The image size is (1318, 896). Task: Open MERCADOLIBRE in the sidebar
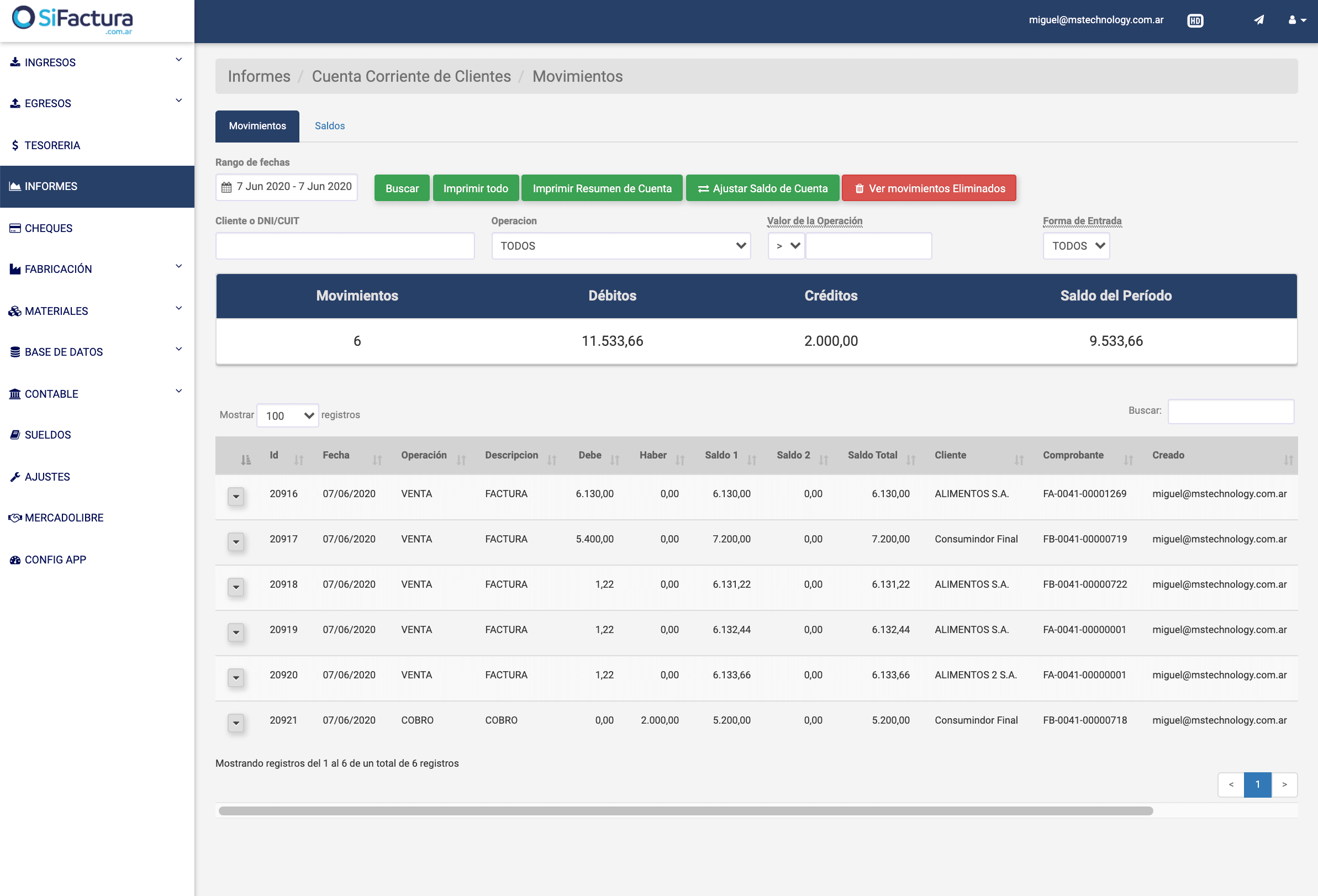tap(97, 517)
